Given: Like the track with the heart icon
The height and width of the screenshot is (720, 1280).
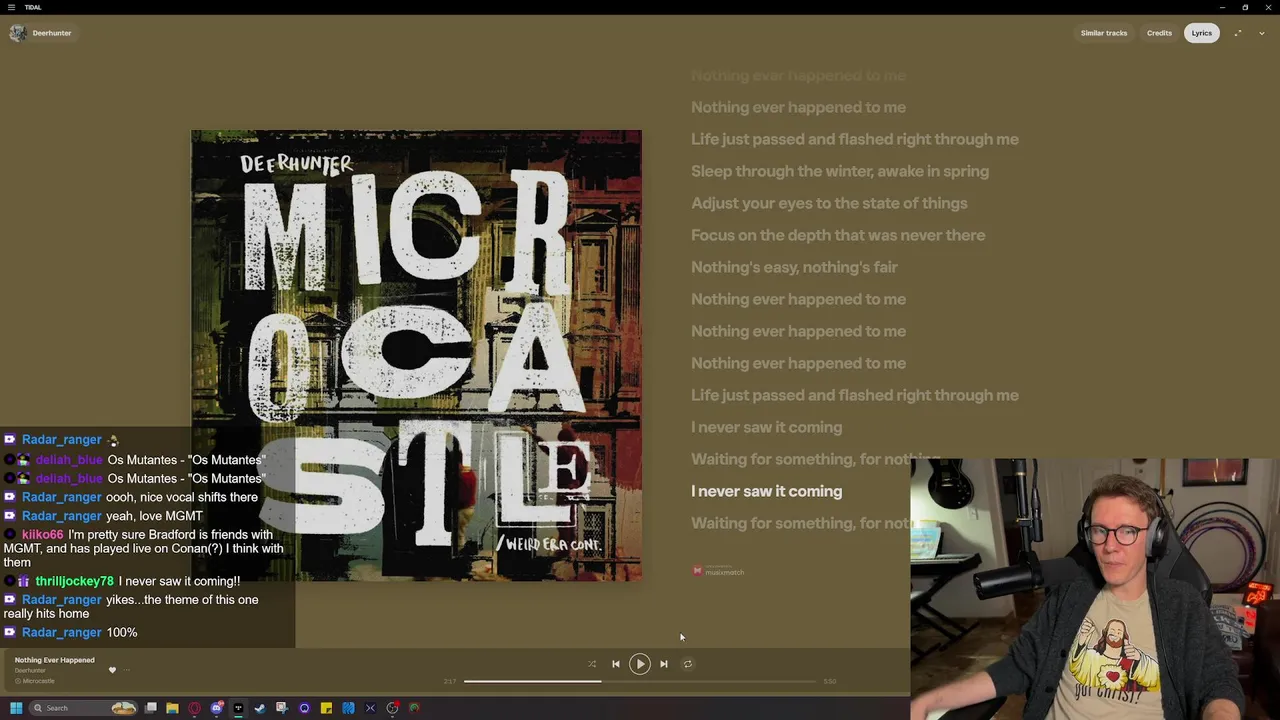Looking at the screenshot, I should tap(112, 670).
